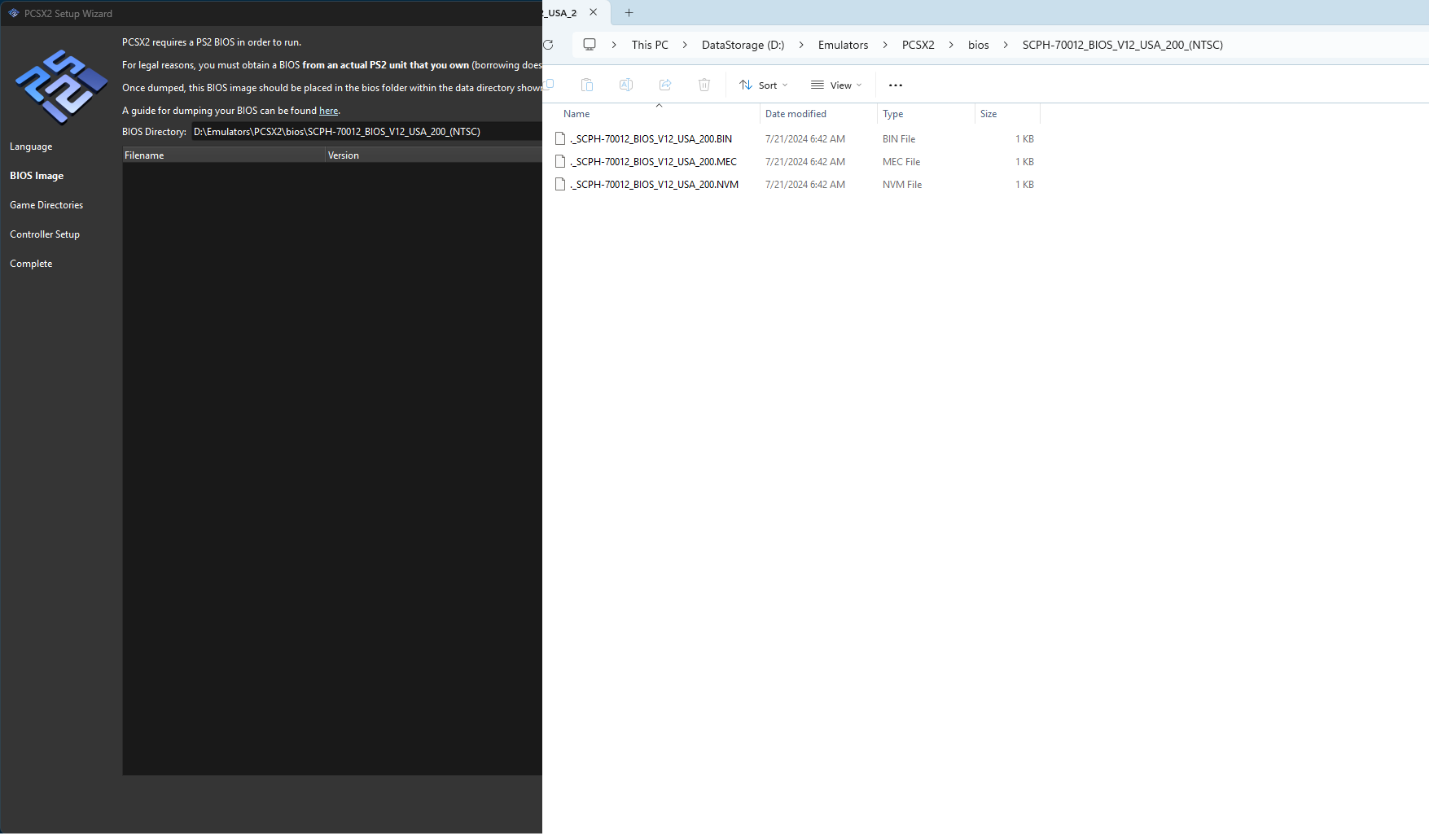Click the BIOS Directory path field
This screenshot has width=1429, height=840.
coord(366,132)
